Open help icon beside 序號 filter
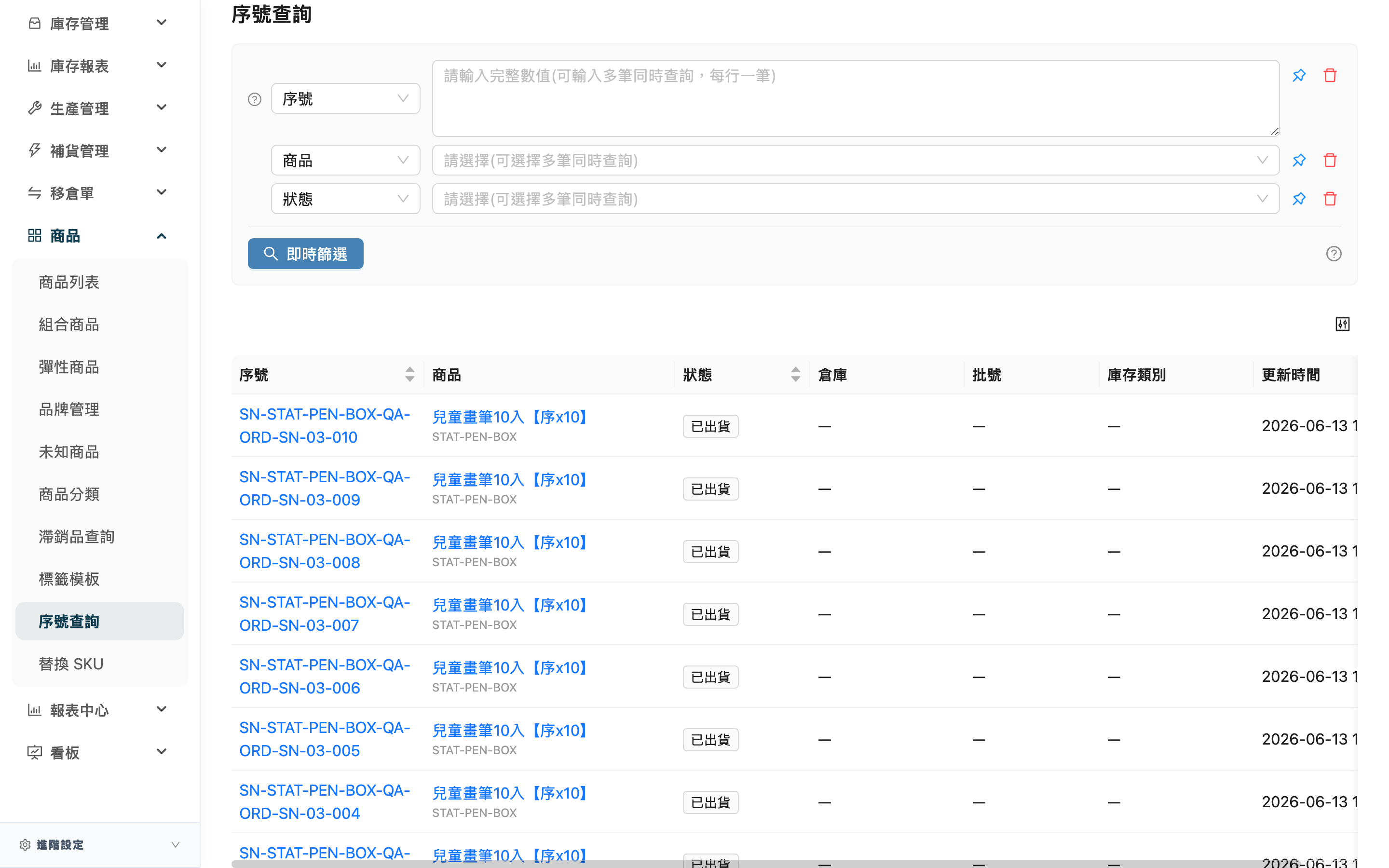1389x868 pixels. (254, 99)
